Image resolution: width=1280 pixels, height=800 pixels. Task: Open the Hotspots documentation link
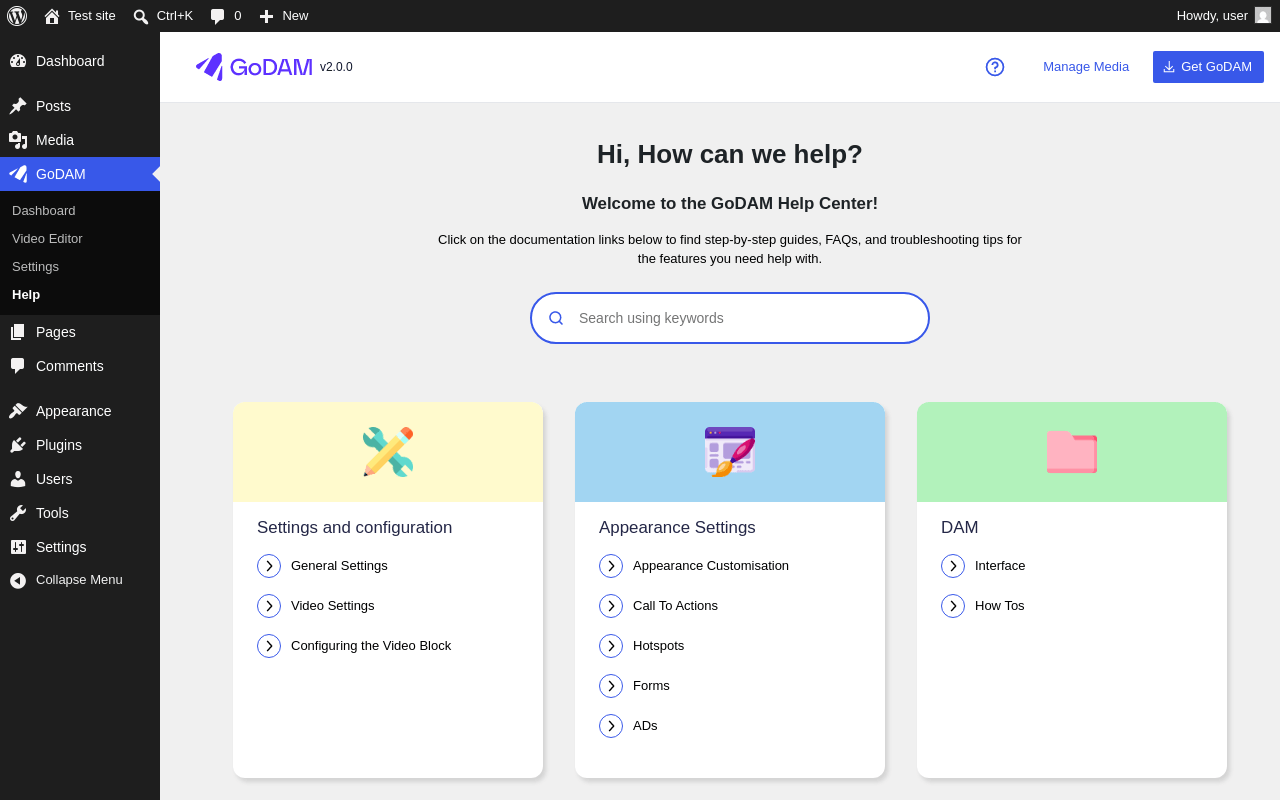tap(658, 646)
